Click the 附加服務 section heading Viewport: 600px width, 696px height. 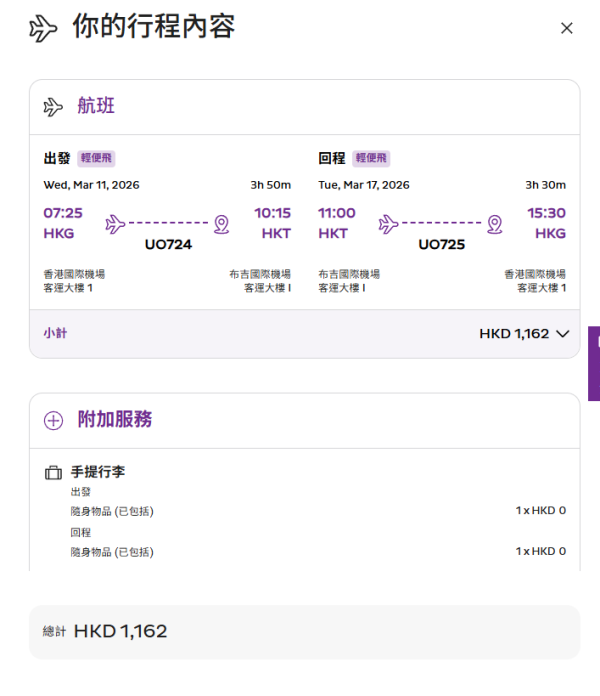115,419
